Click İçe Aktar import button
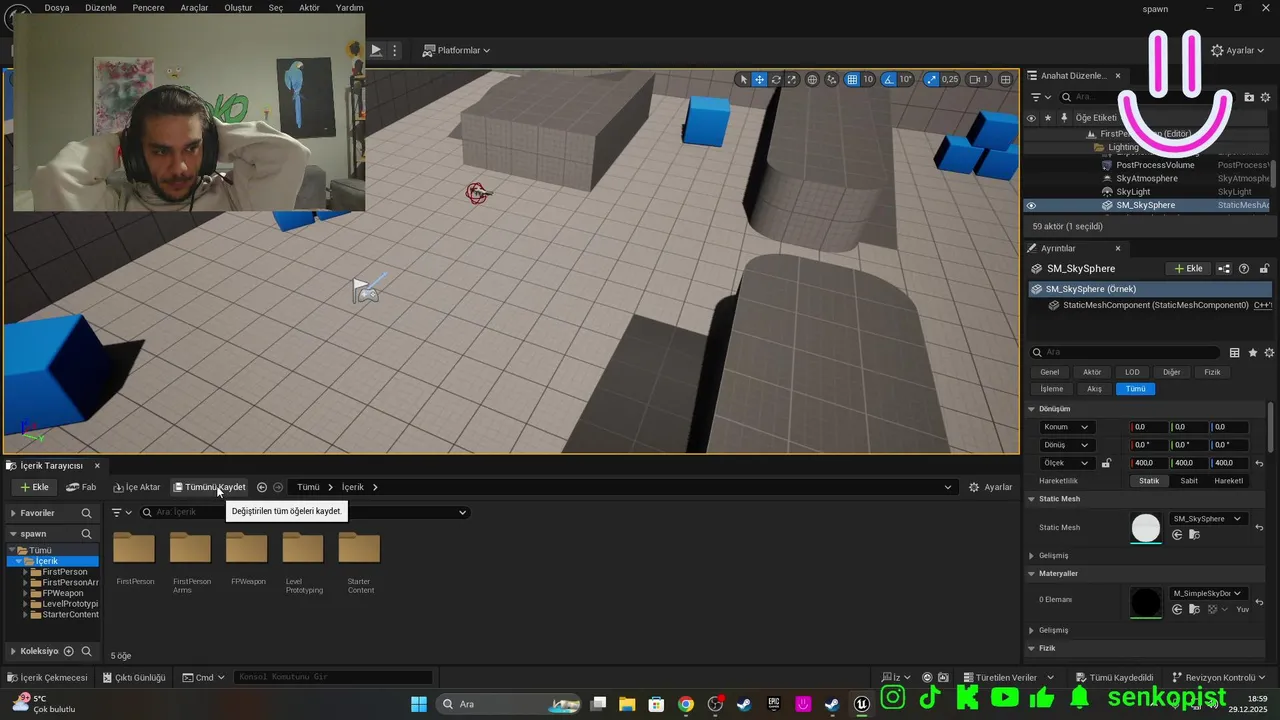 (136, 487)
